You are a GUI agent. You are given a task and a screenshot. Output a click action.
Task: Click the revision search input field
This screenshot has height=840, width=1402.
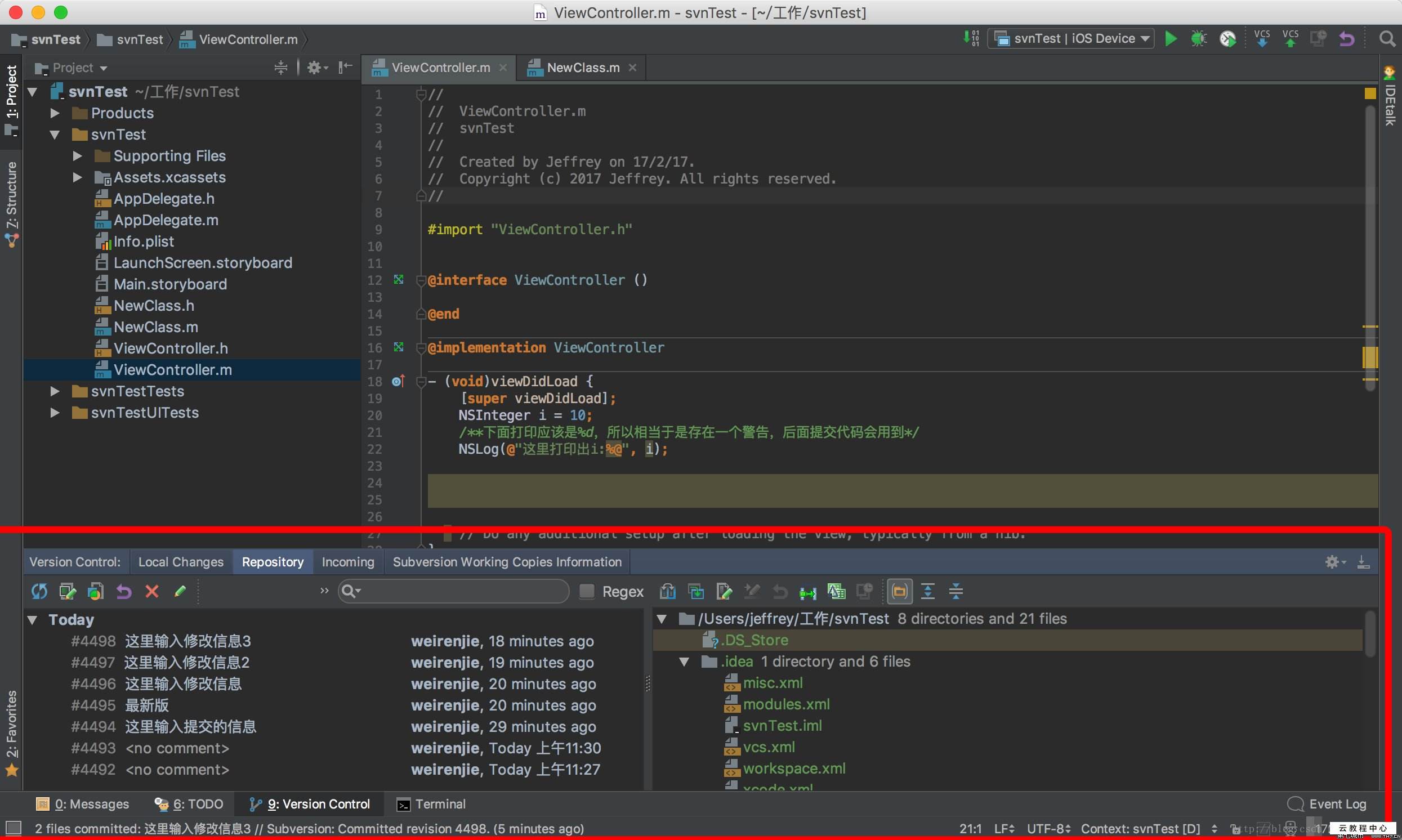(453, 592)
